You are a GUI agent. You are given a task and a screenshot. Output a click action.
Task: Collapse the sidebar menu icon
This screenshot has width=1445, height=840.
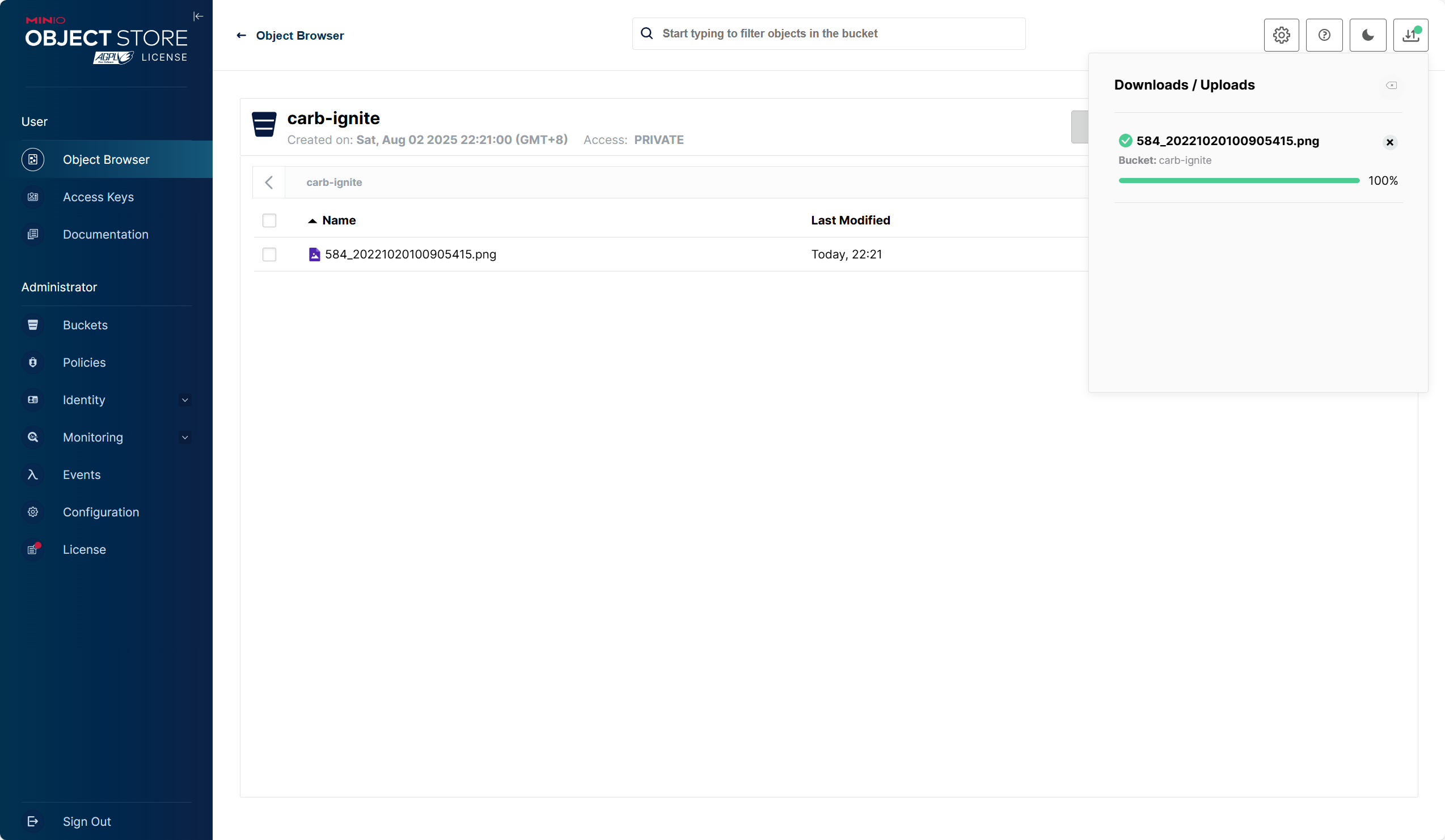(198, 16)
